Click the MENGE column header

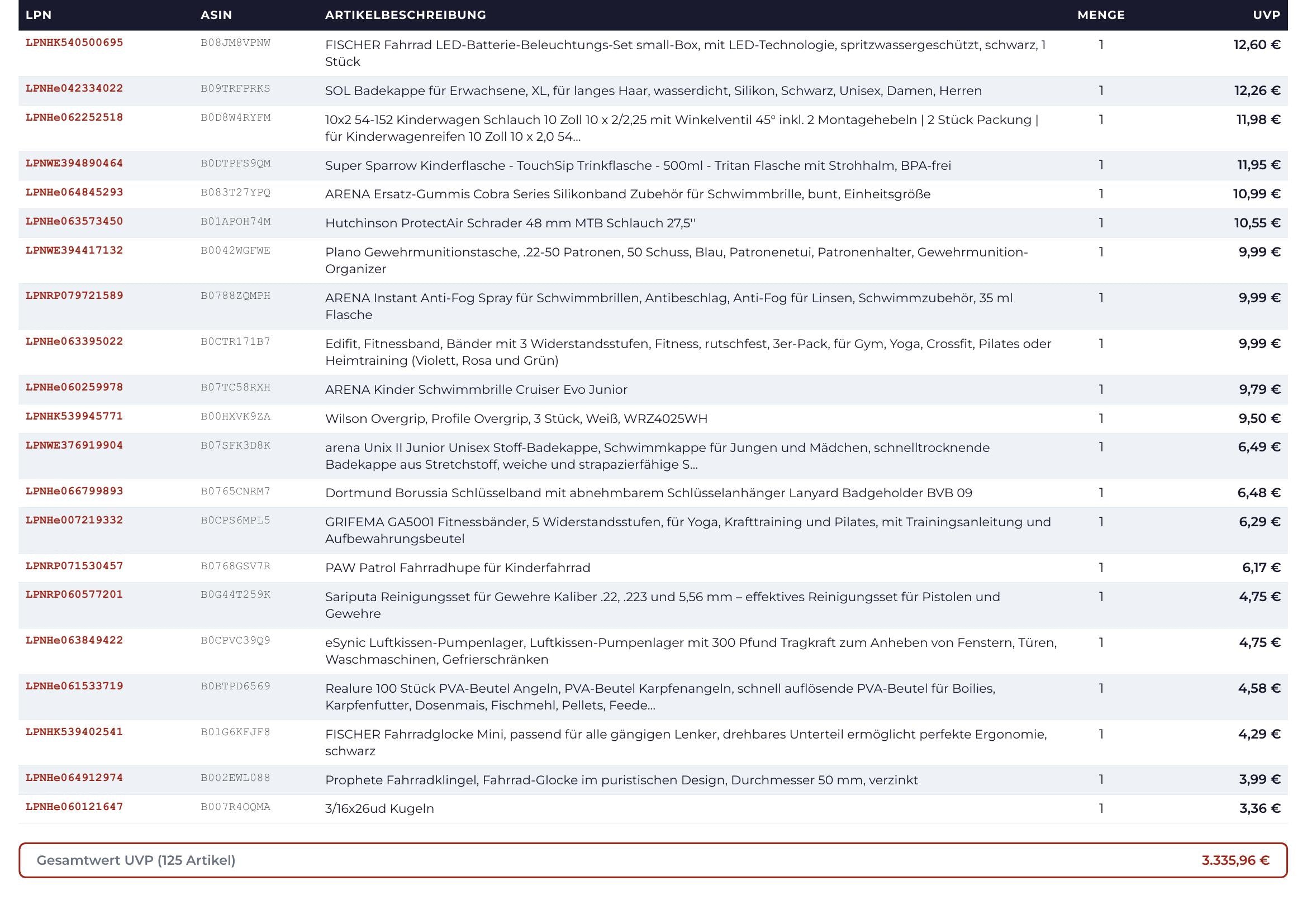pyautogui.click(x=1101, y=15)
